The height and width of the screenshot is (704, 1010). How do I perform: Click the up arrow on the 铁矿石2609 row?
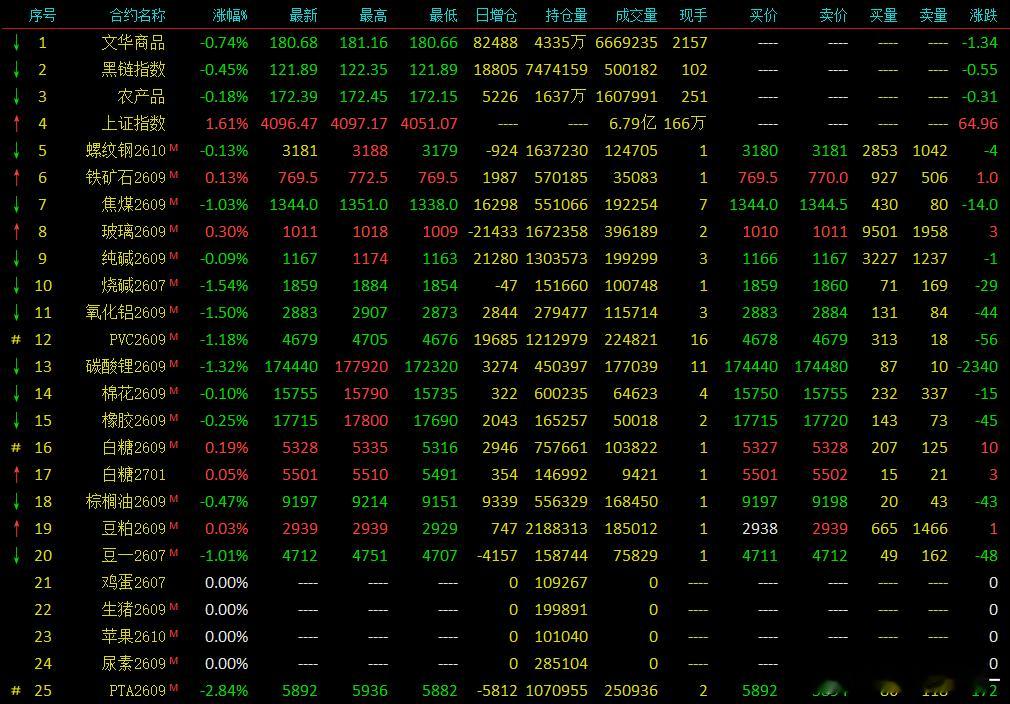[16, 178]
